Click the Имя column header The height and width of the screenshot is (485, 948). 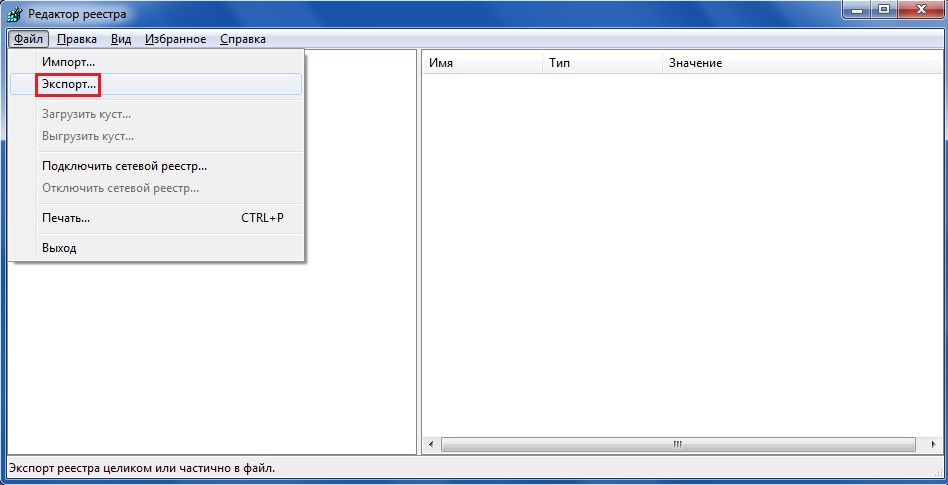click(482, 63)
